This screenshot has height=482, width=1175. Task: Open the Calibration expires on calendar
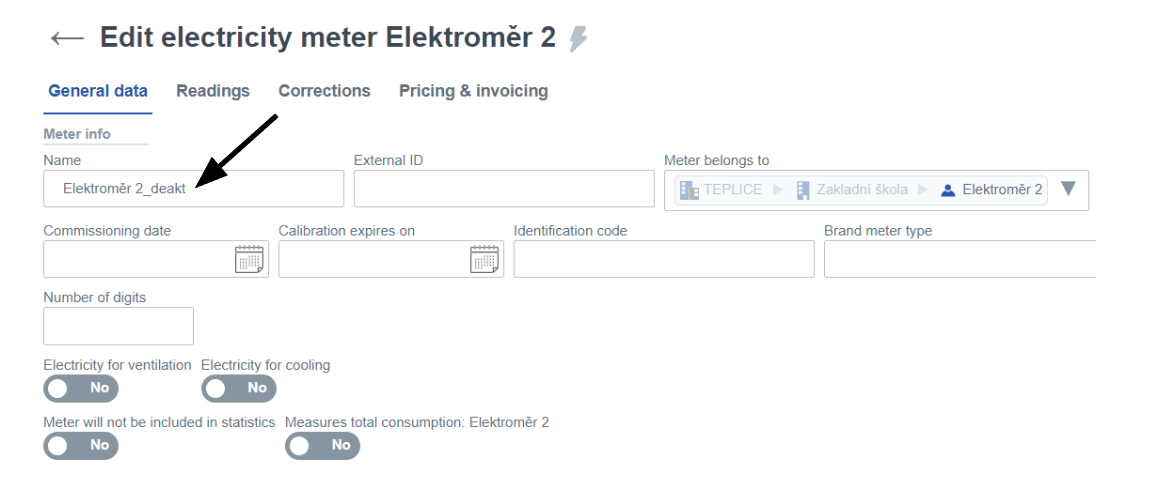click(484, 259)
